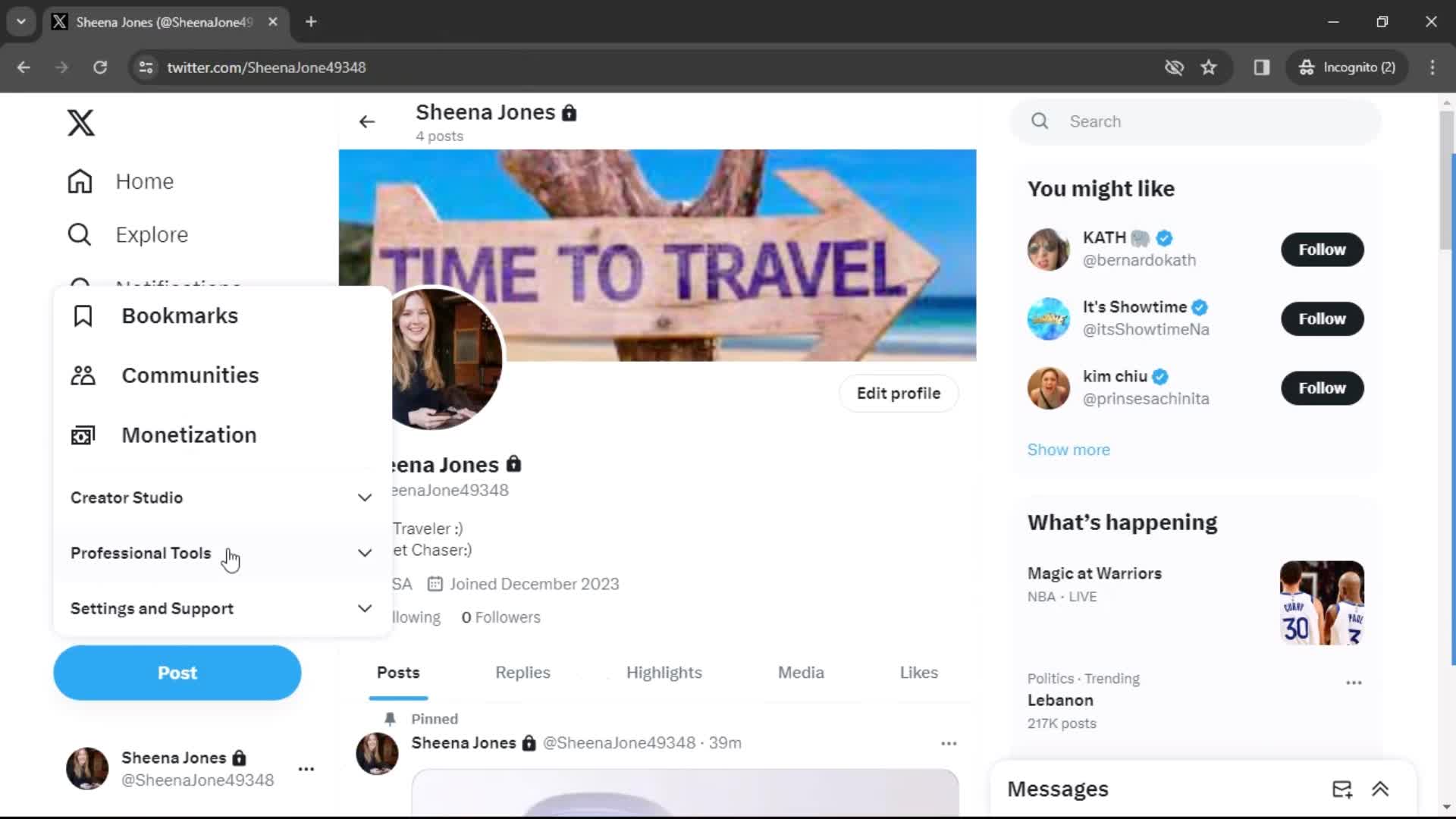Select the Replies tab on profile
Viewport: 1456px width, 819px height.
tap(522, 673)
